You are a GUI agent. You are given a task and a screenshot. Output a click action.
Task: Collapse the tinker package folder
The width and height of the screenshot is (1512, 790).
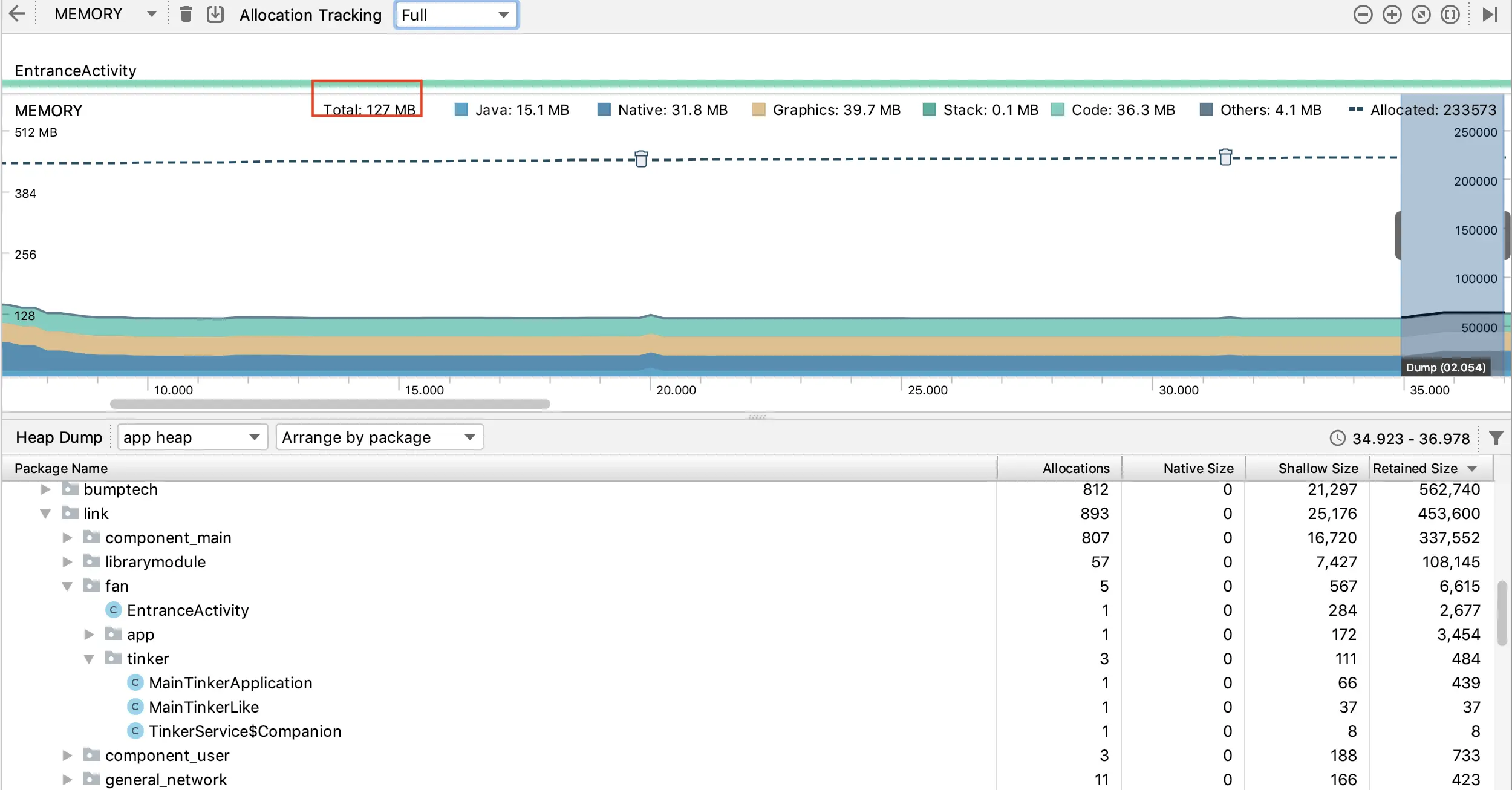pyautogui.click(x=89, y=659)
